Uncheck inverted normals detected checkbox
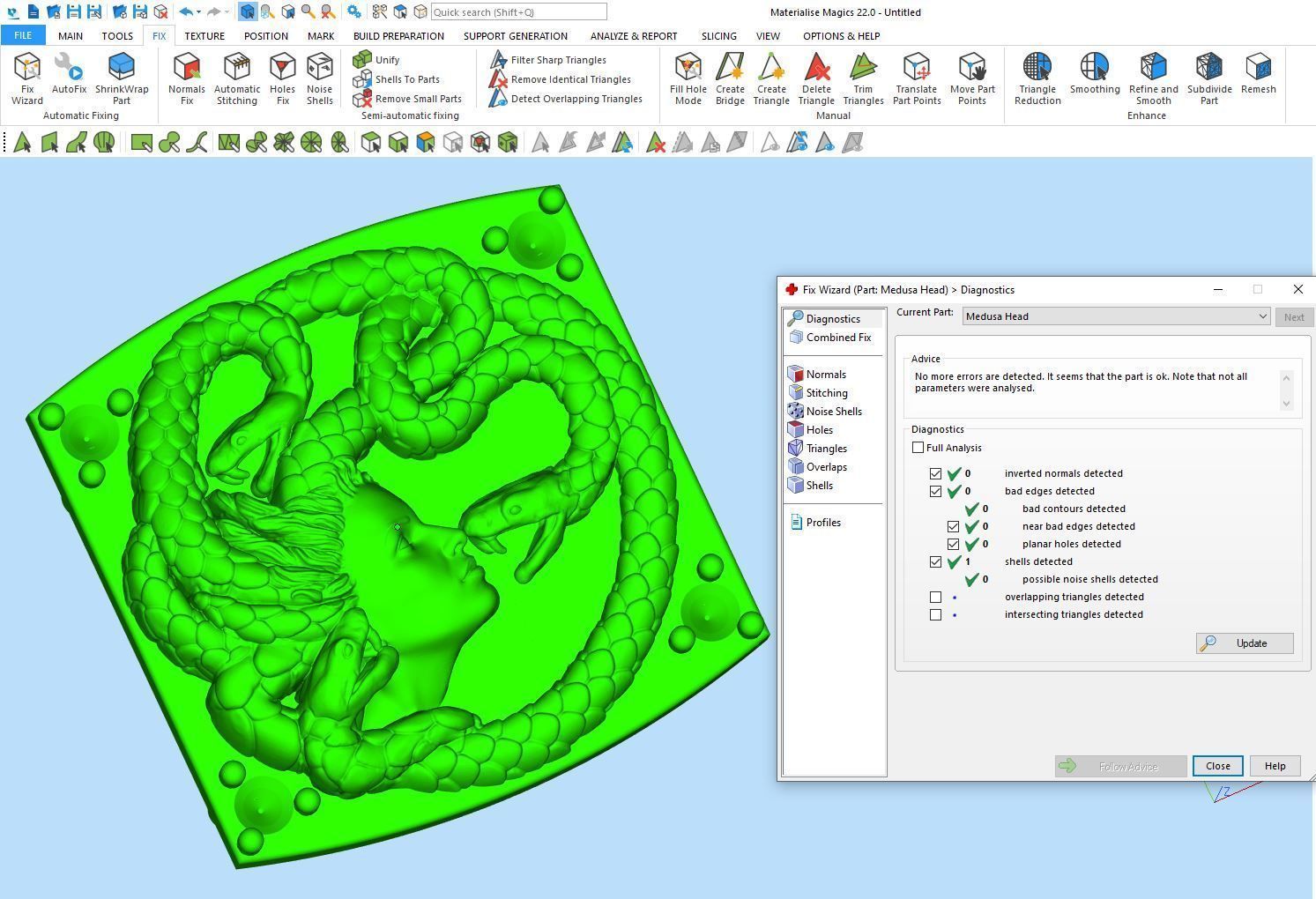Screen dimensions: 1316x899 935,473
